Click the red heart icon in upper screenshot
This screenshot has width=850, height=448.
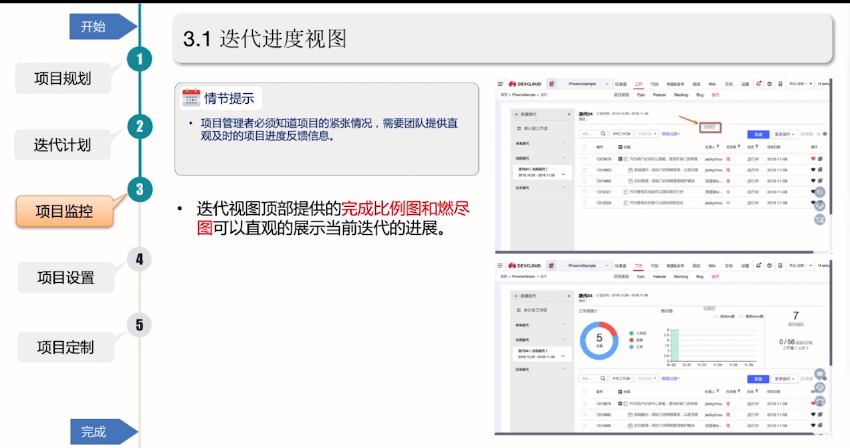tap(813, 159)
